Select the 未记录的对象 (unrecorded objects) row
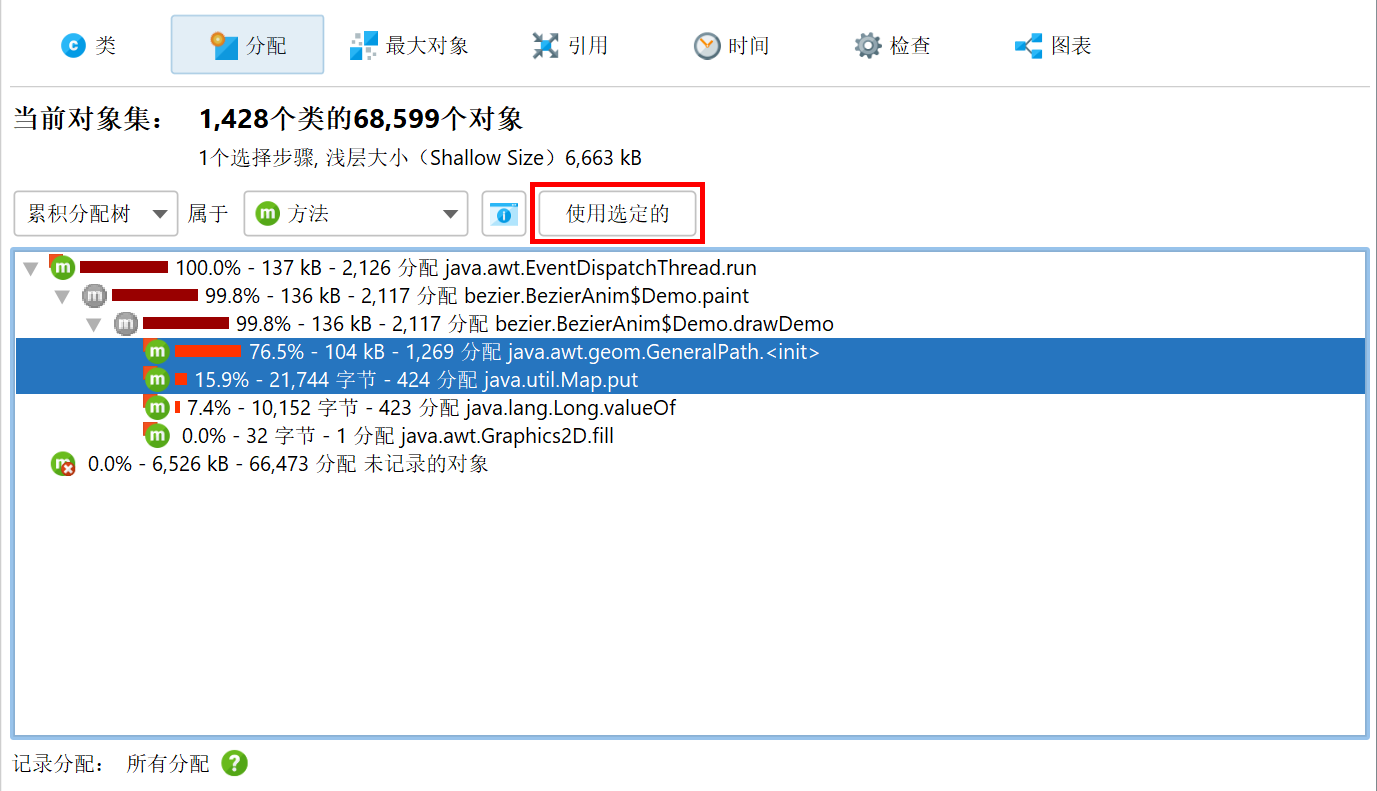This screenshot has width=1377, height=791. [690, 464]
